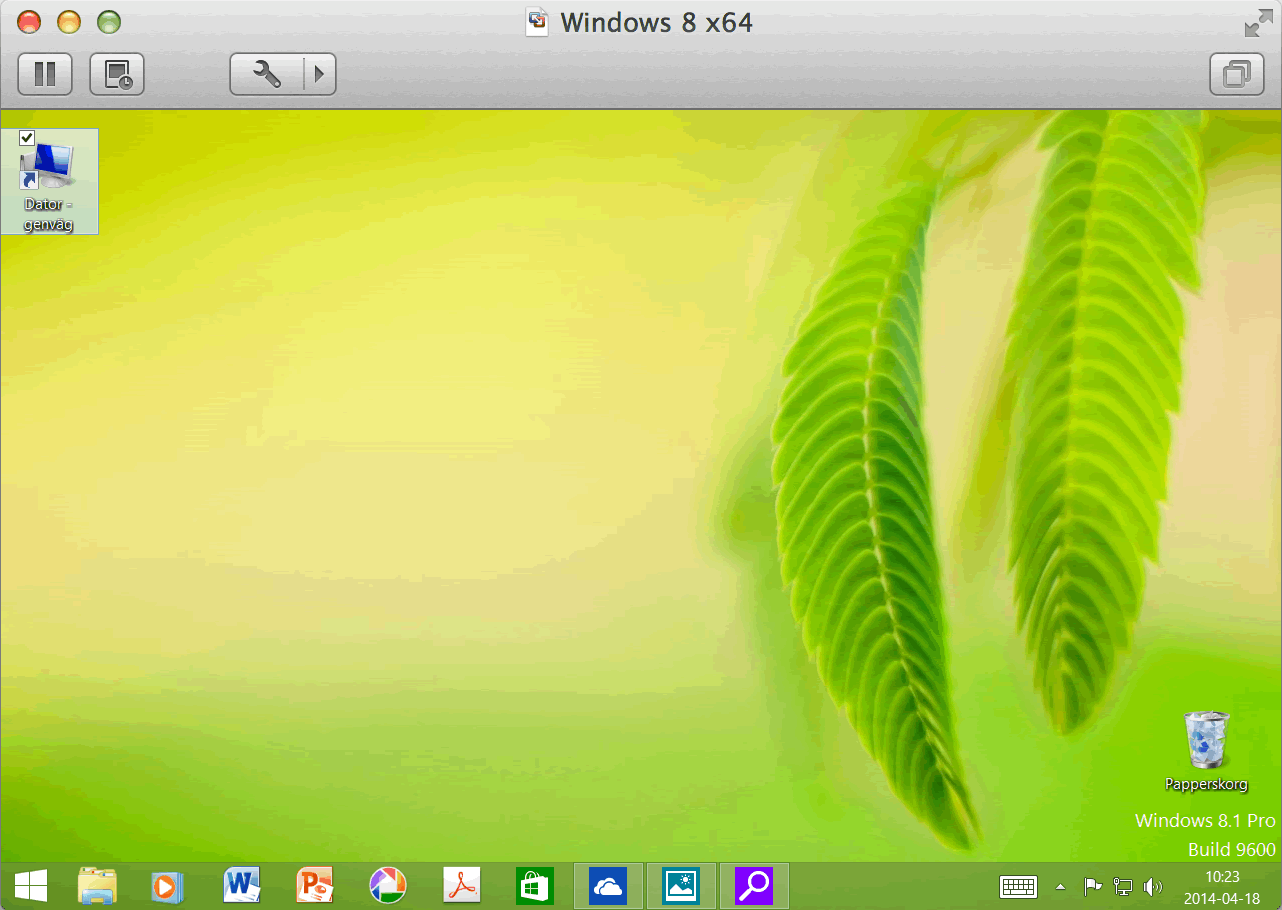The height and width of the screenshot is (910, 1282).
Task: Open Picasa from the taskbar
Action: pos(387,886)
